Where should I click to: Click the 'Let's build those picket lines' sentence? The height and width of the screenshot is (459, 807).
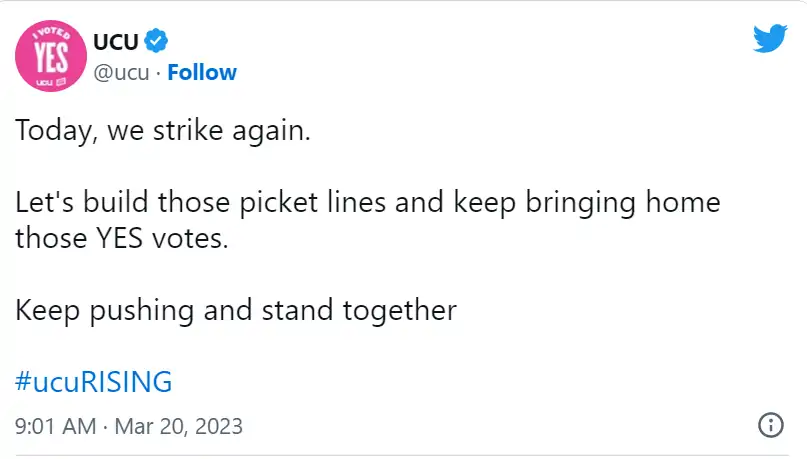(200, 201)
